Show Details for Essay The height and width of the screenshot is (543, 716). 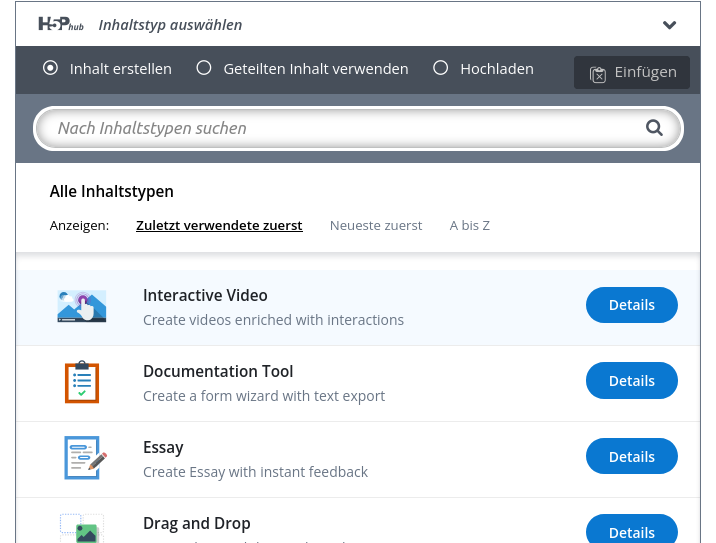click(631, 457)
